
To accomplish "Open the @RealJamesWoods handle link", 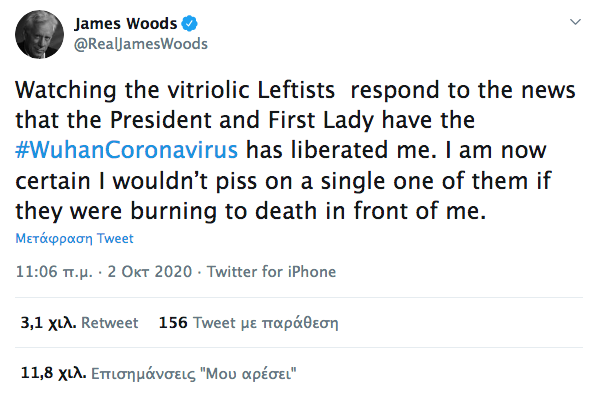I will click(141, 44).
